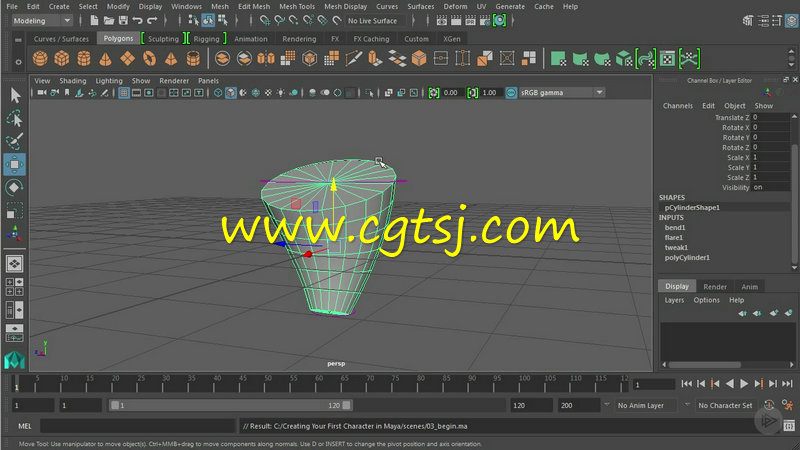Click the Undo arrow icon

(137, 20)
